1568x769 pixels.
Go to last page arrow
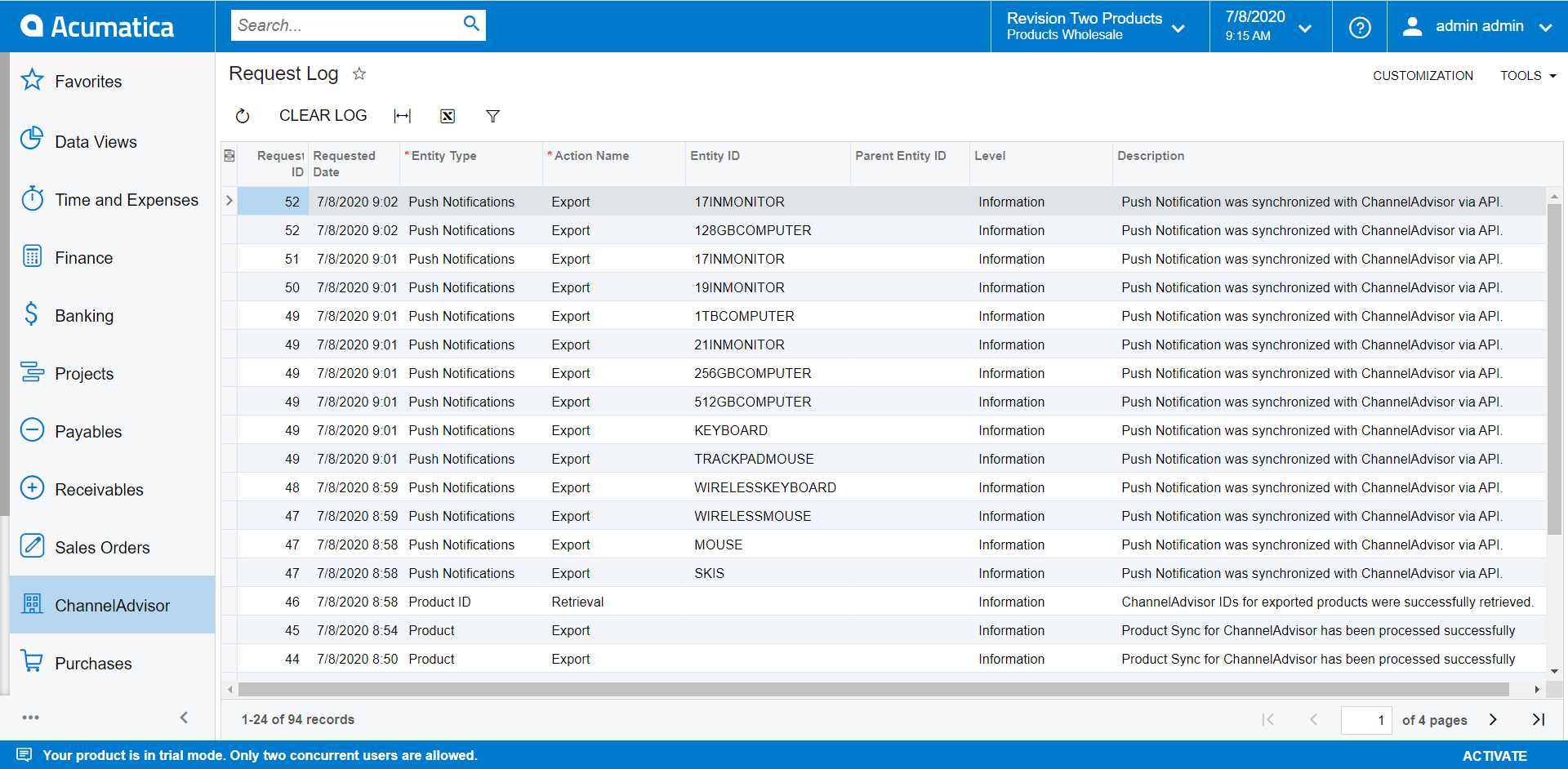tap(1539, 719)
